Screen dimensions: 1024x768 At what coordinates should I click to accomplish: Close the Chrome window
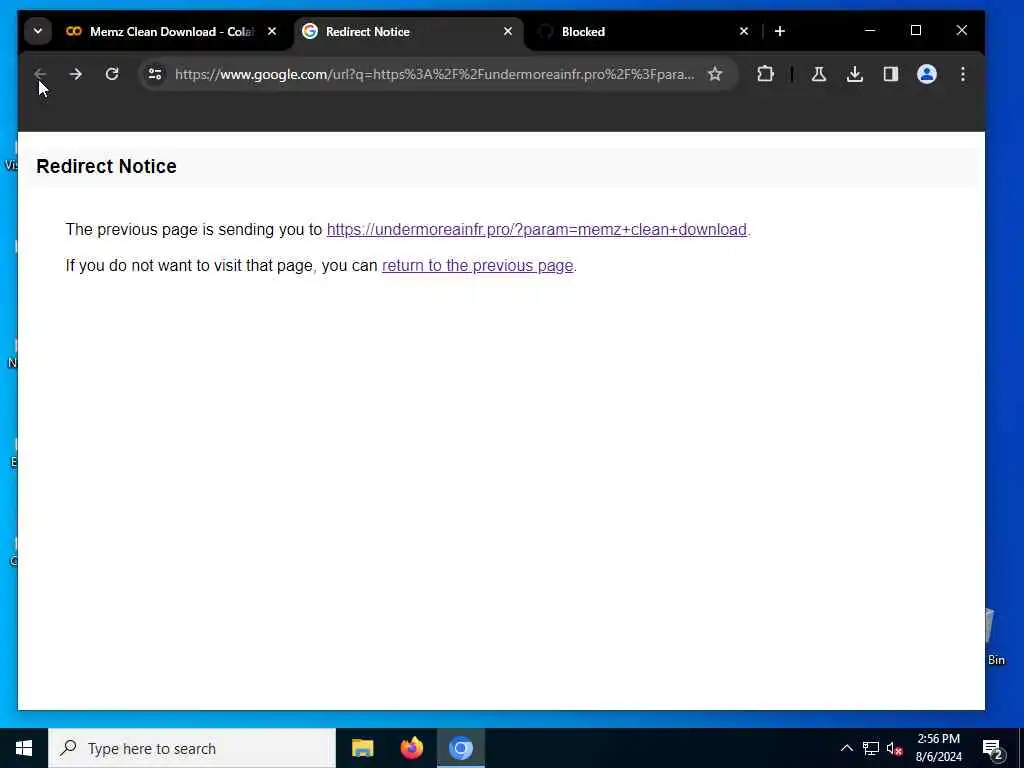961,31
